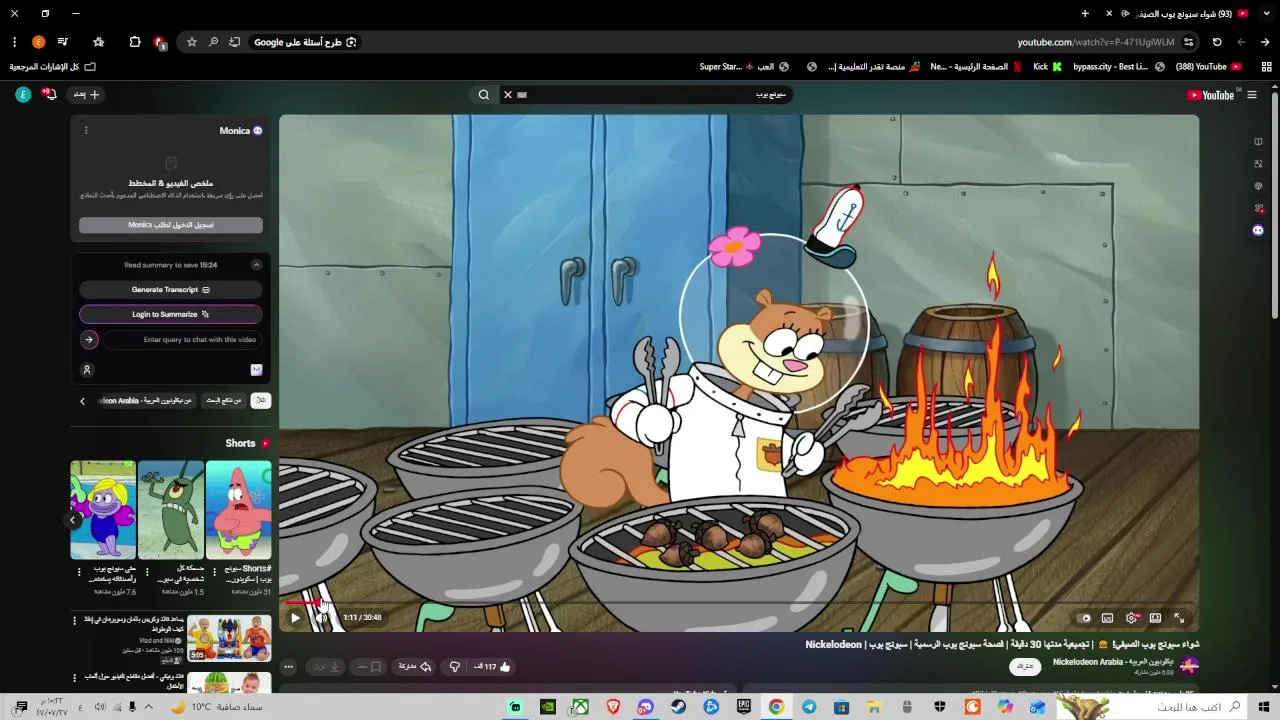The width and height of the screenshot is (1280, 720).
Task: Enter fullscreen mode in the player
Action: [1179, 618]
